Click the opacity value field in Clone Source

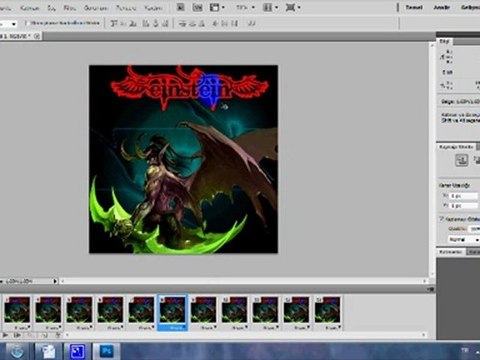474,229
